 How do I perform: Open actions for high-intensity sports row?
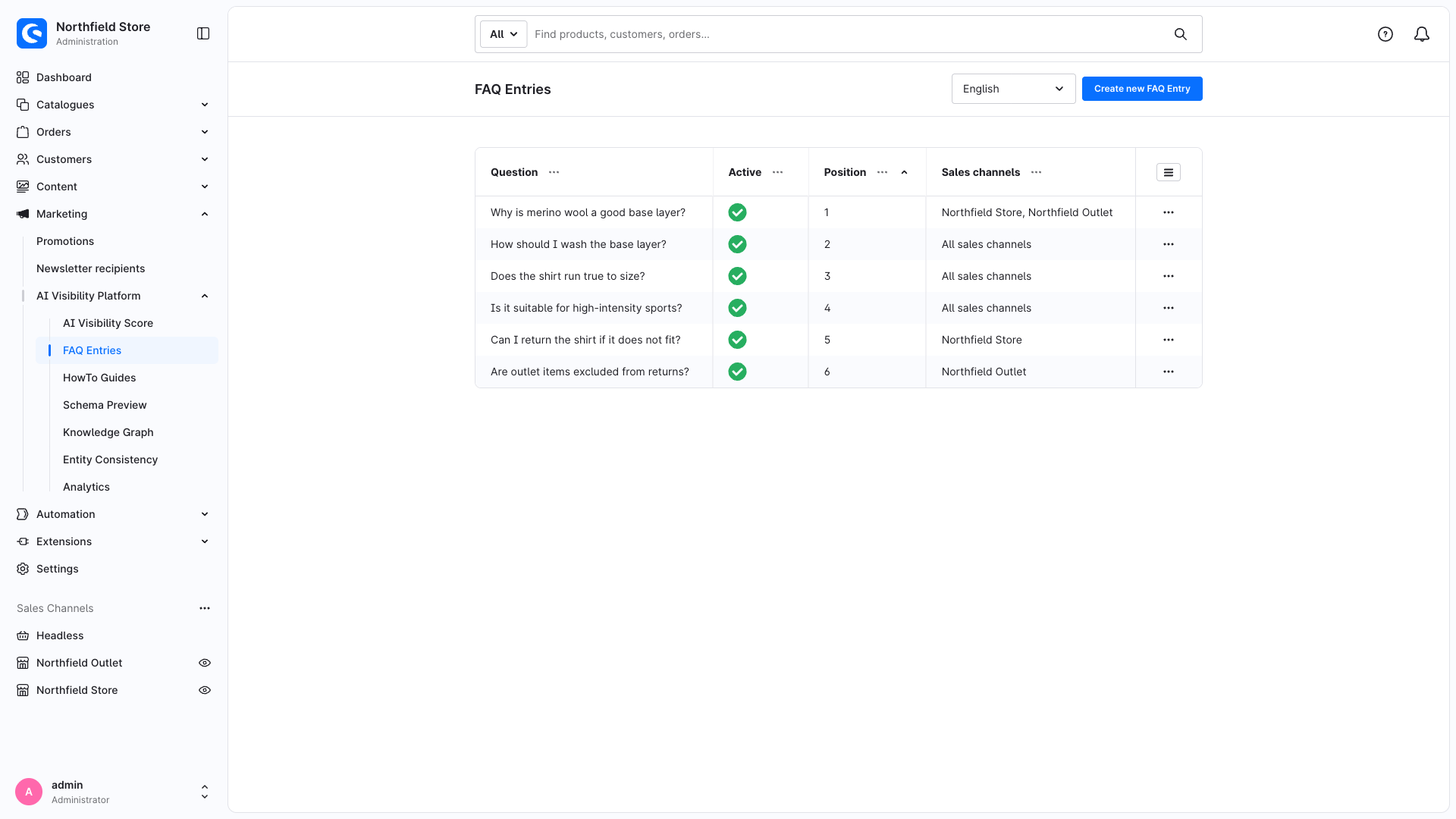1169,308
